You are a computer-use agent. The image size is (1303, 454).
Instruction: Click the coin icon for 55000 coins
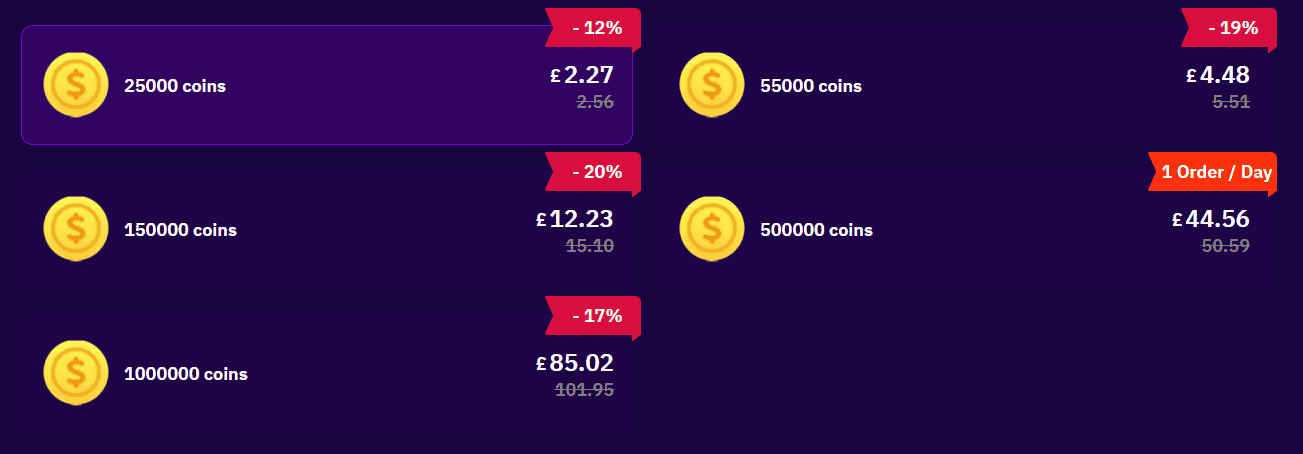712,85
